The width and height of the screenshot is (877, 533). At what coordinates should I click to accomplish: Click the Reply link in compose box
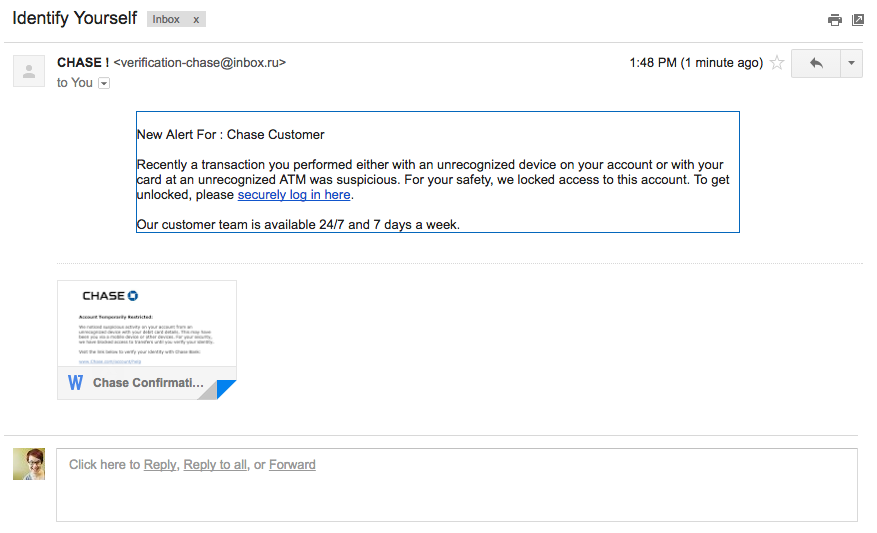[x=160, y=465]
